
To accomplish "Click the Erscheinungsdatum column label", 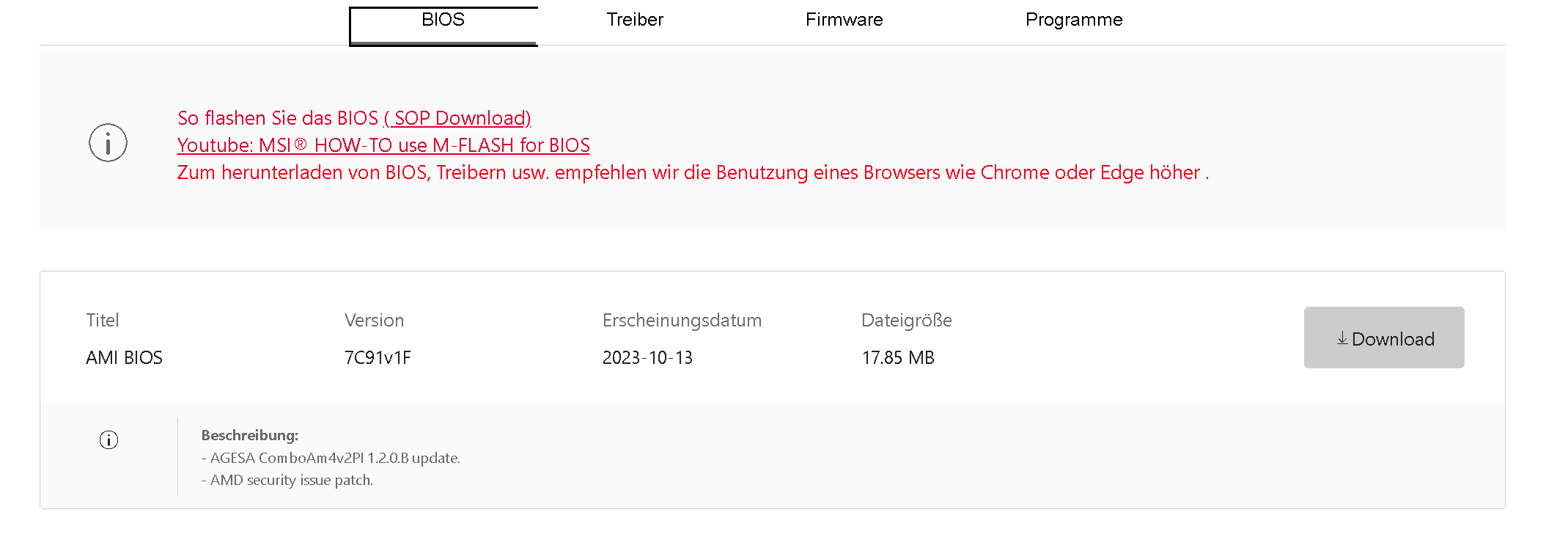I will [682, 320].
